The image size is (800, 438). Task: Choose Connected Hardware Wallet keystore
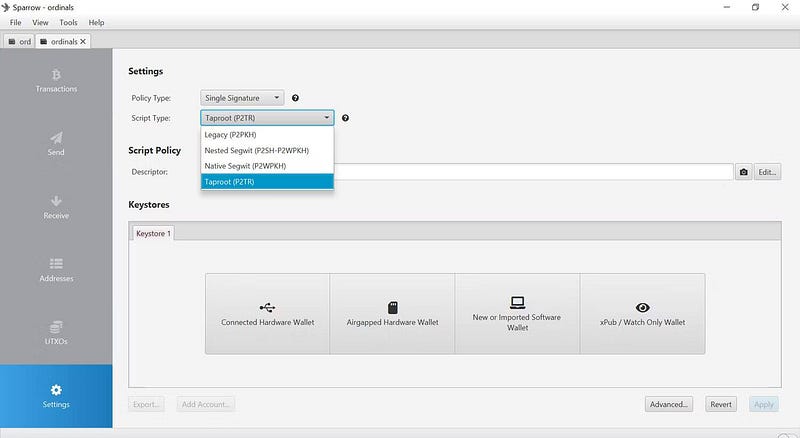coord(267,313)
